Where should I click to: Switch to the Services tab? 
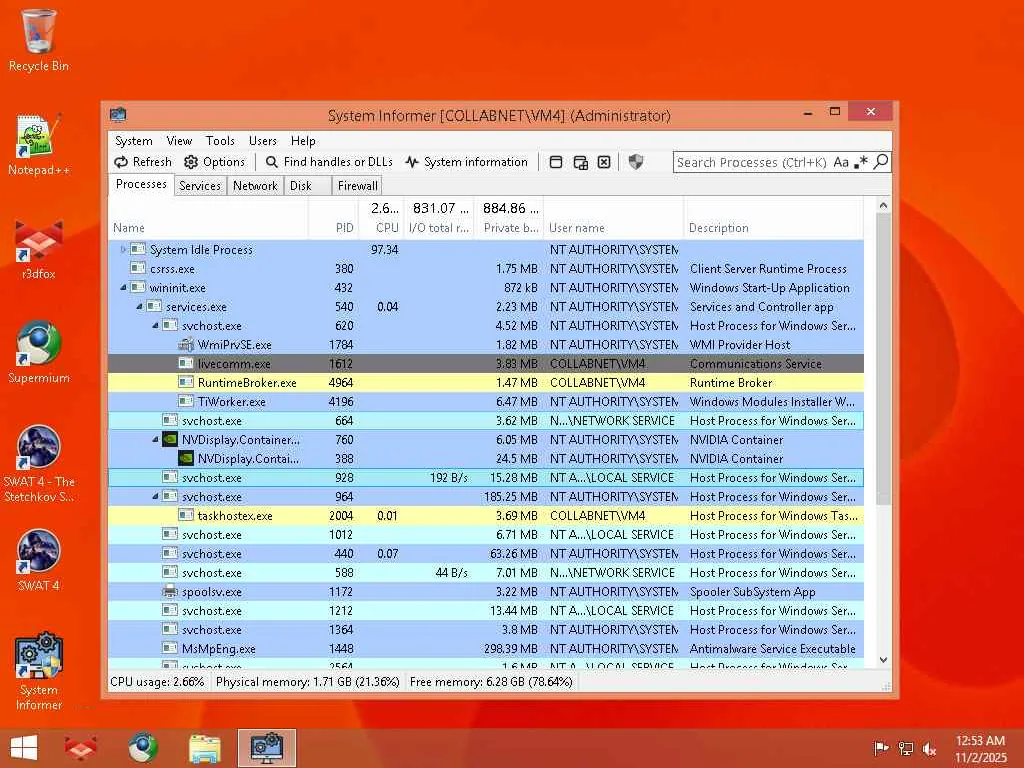click(x=200, y=185)
